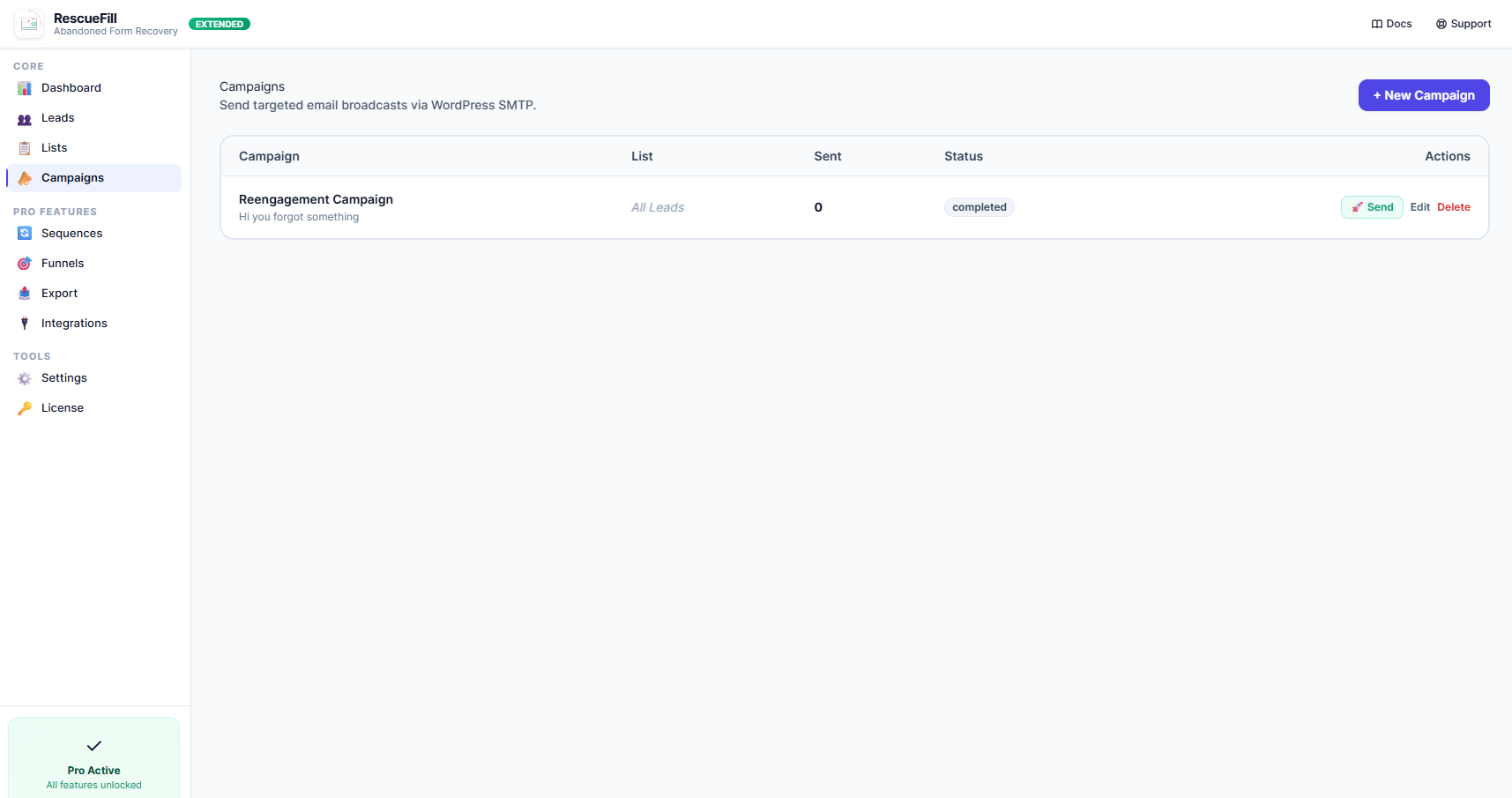Viewport: 1512px width, 798px height.
Task: Open the Support page
Action: (1464, 24)
